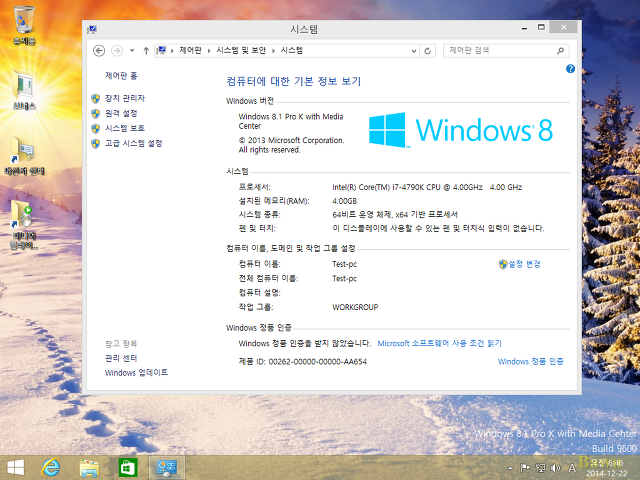
Task: Click the volume speaker tray icon
Action: coord(556,468)
